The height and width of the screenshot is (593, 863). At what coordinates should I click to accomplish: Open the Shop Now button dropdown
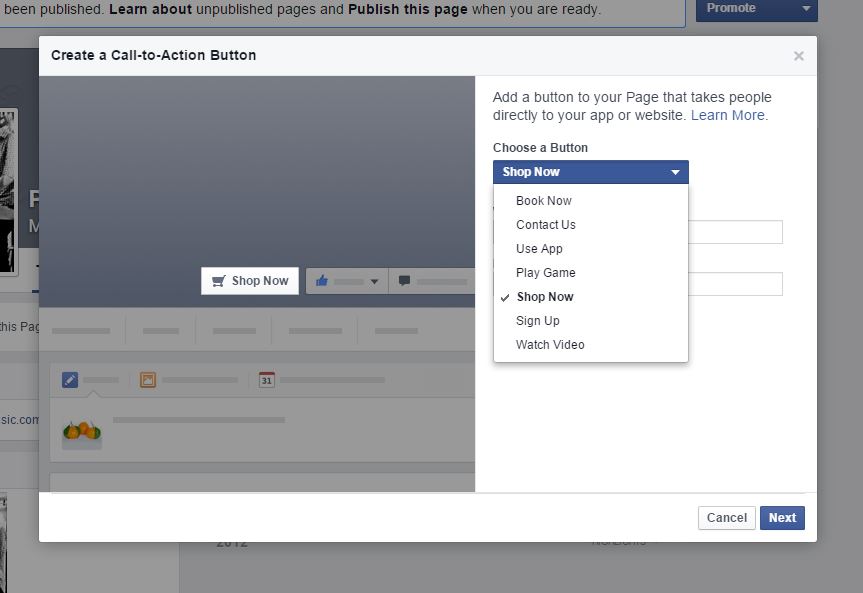pyautogui.click(x=591, y=172)
